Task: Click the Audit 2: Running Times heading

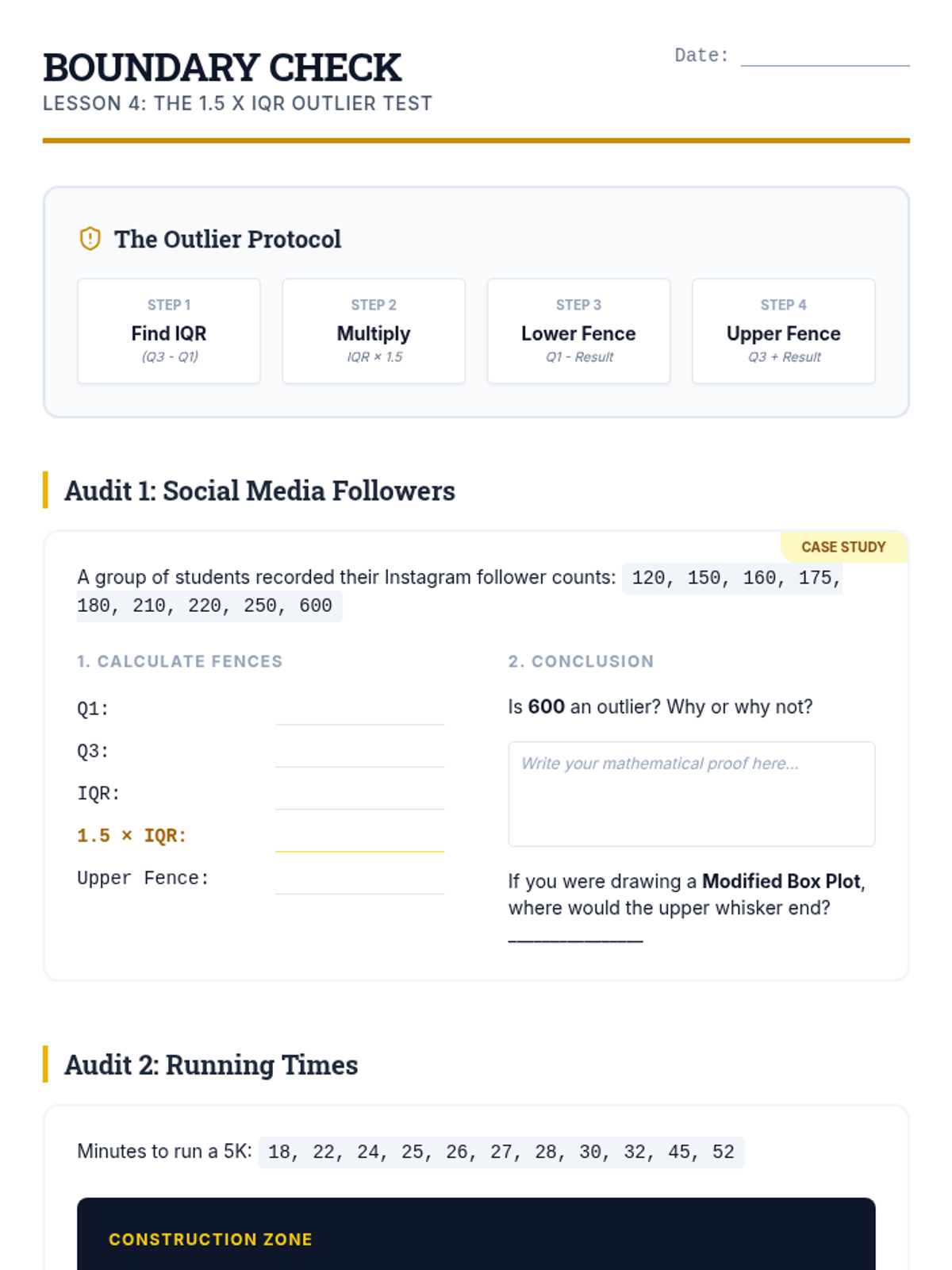Action: pos(211,1064)
